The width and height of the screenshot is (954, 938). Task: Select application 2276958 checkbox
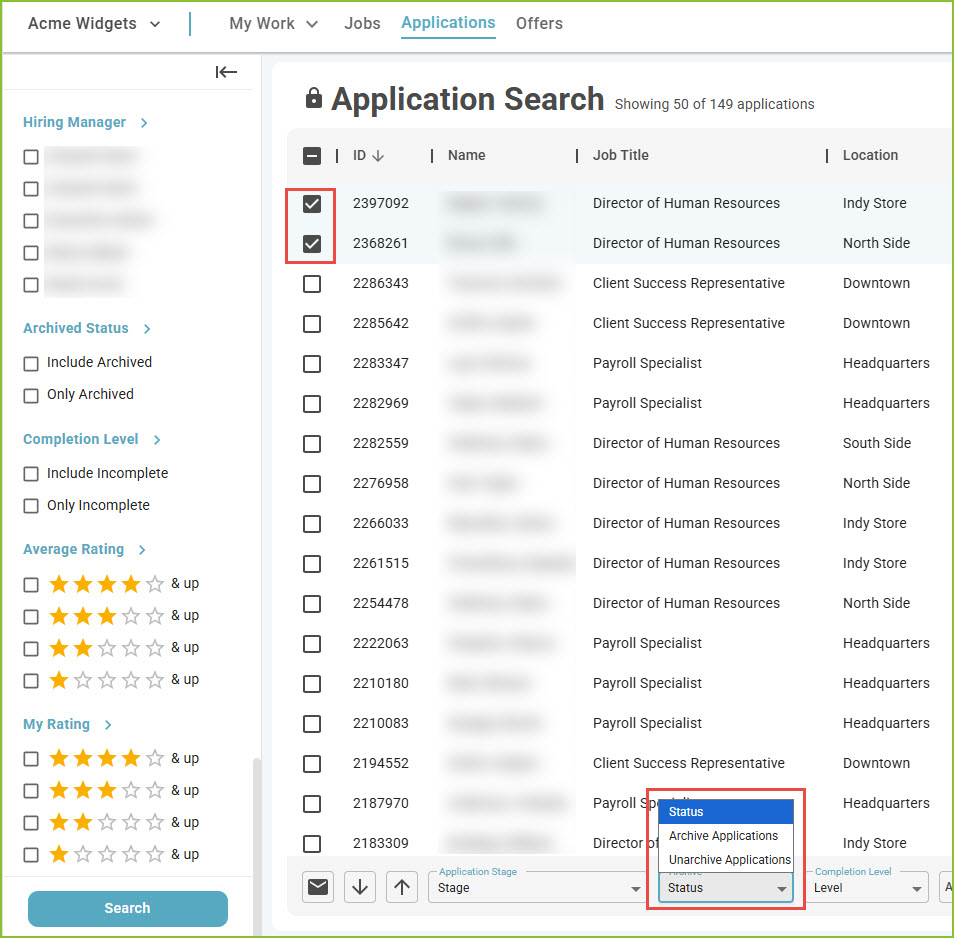click(x=312, y=484)
